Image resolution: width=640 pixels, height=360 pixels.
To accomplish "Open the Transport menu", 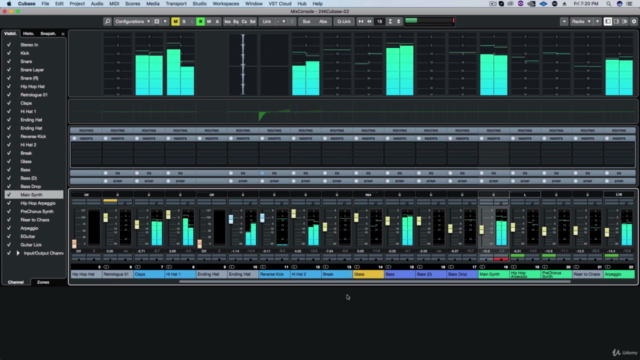I will point(176,4).
